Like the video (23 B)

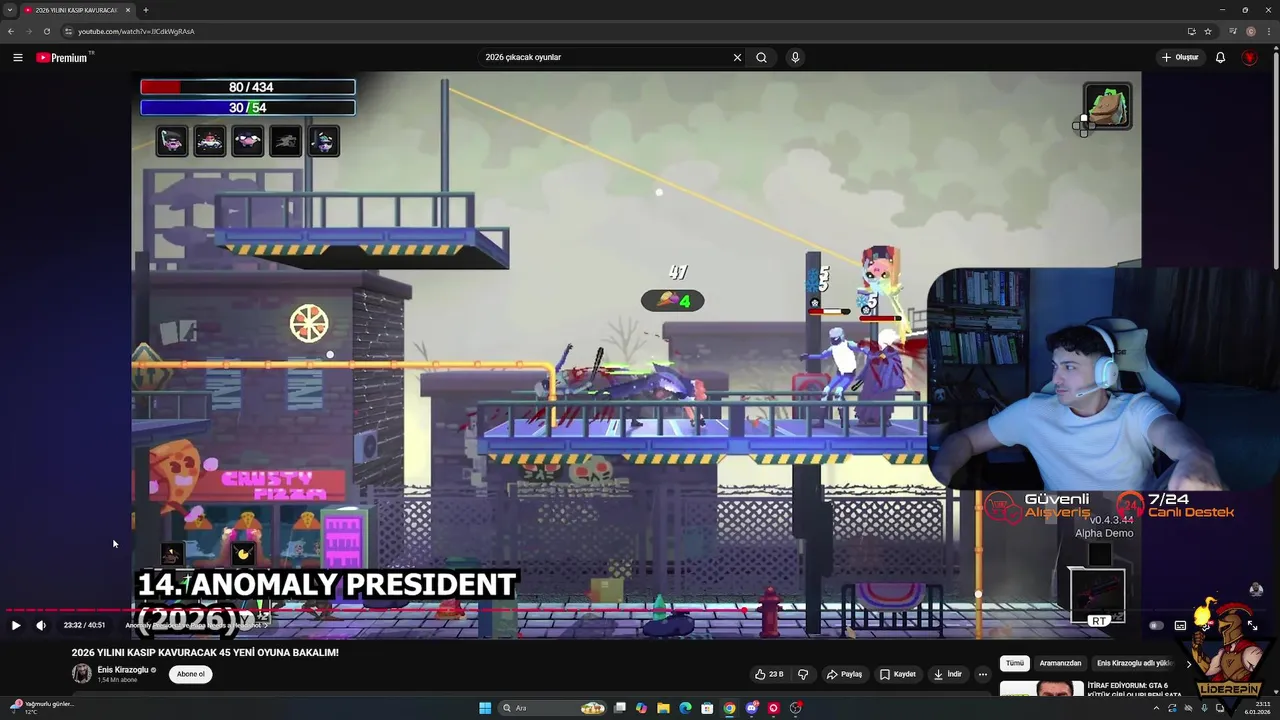coord(769,674)
